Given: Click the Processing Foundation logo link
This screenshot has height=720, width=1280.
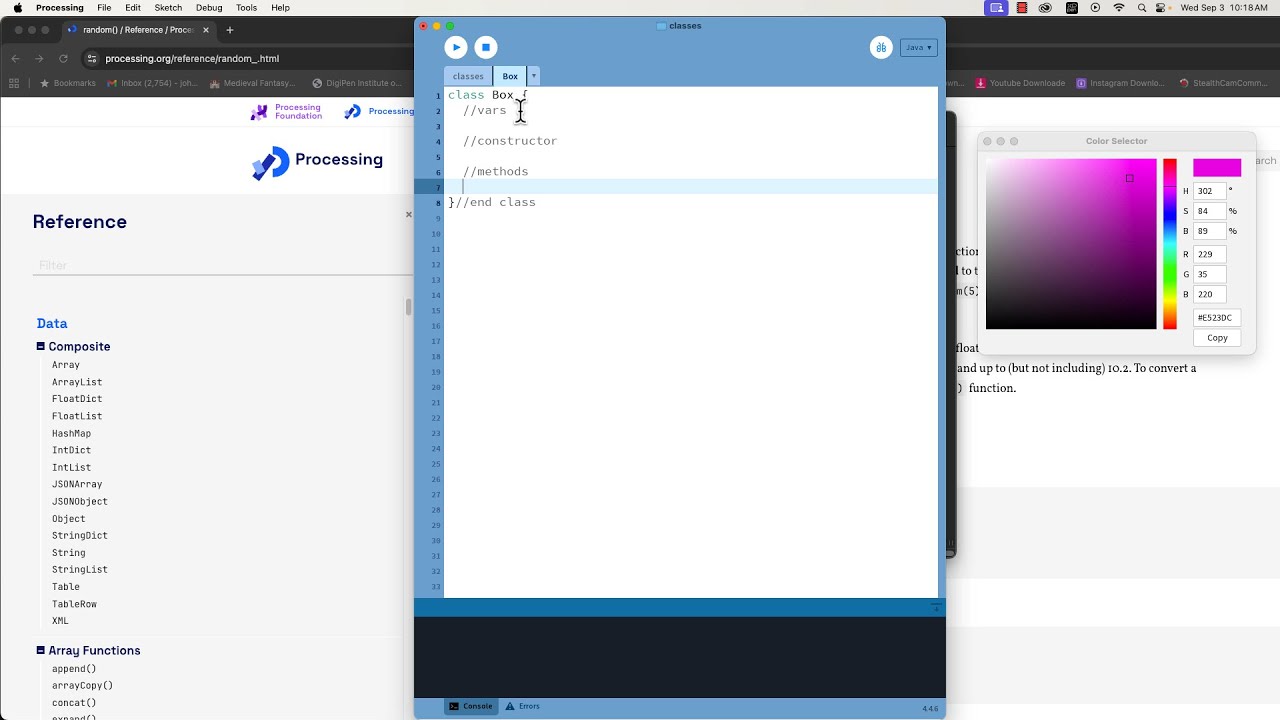Looking at the screenshot, I should click(286, 112).
